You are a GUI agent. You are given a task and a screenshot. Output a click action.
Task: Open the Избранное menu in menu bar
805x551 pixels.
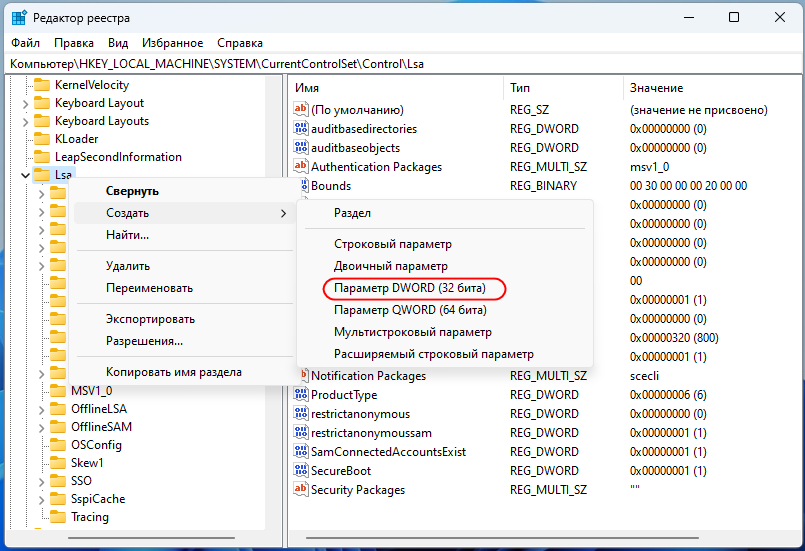[x=172, y=43]
